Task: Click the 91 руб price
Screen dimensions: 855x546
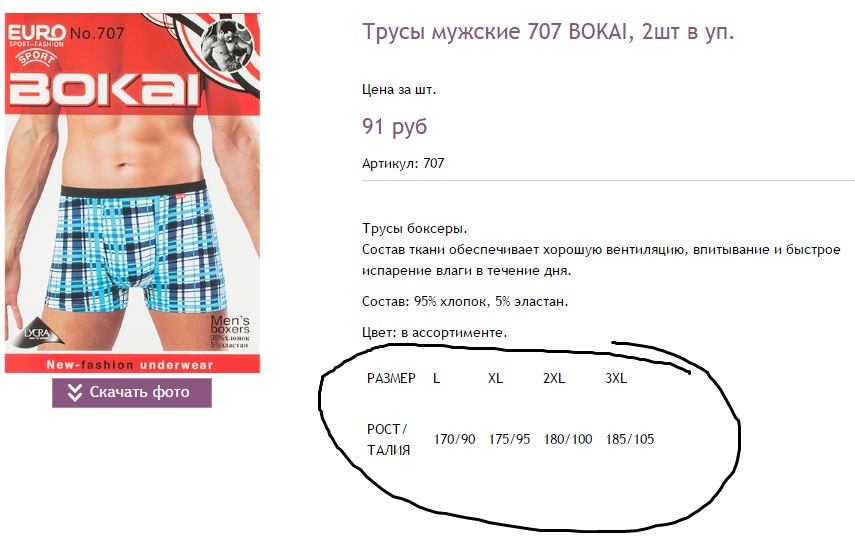Action: [394, 127]
